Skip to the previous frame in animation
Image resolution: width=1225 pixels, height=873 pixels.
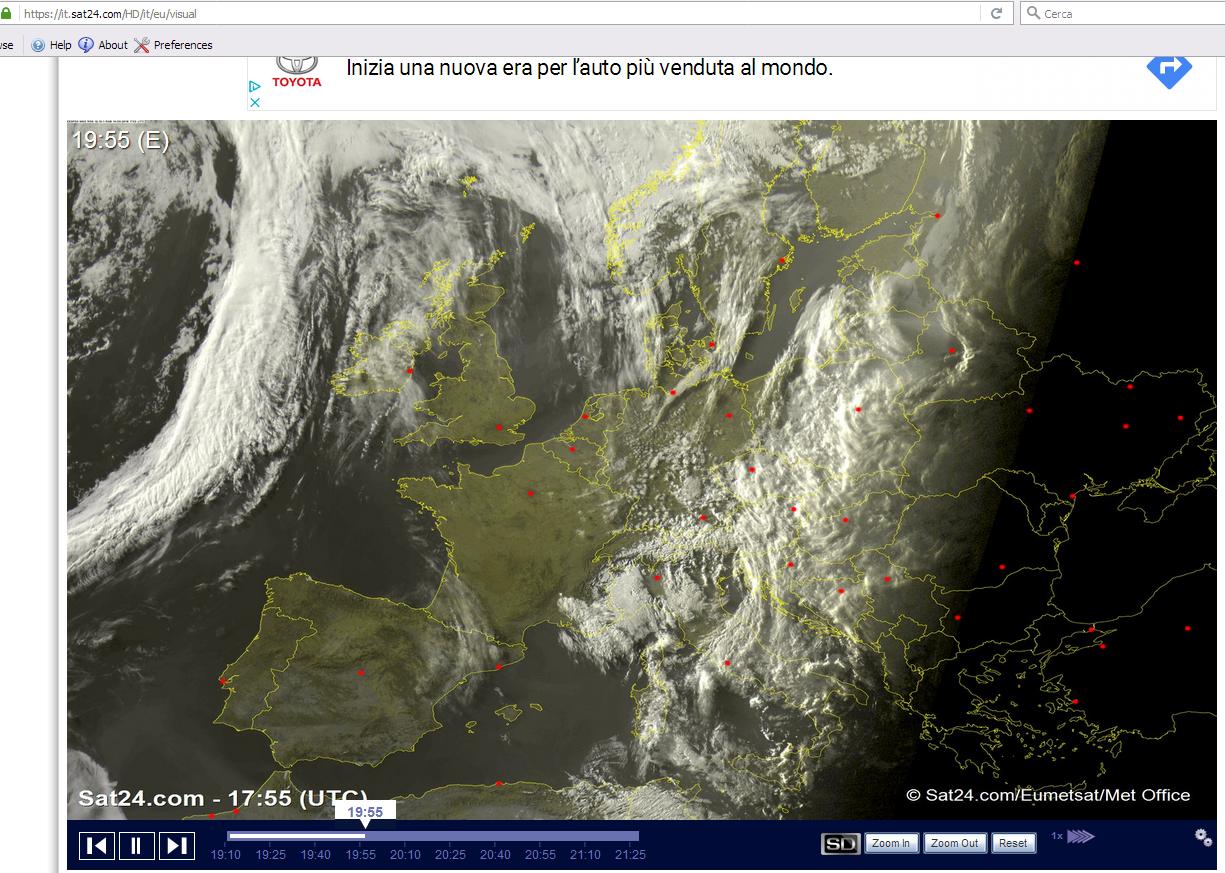tap(97, 845)
